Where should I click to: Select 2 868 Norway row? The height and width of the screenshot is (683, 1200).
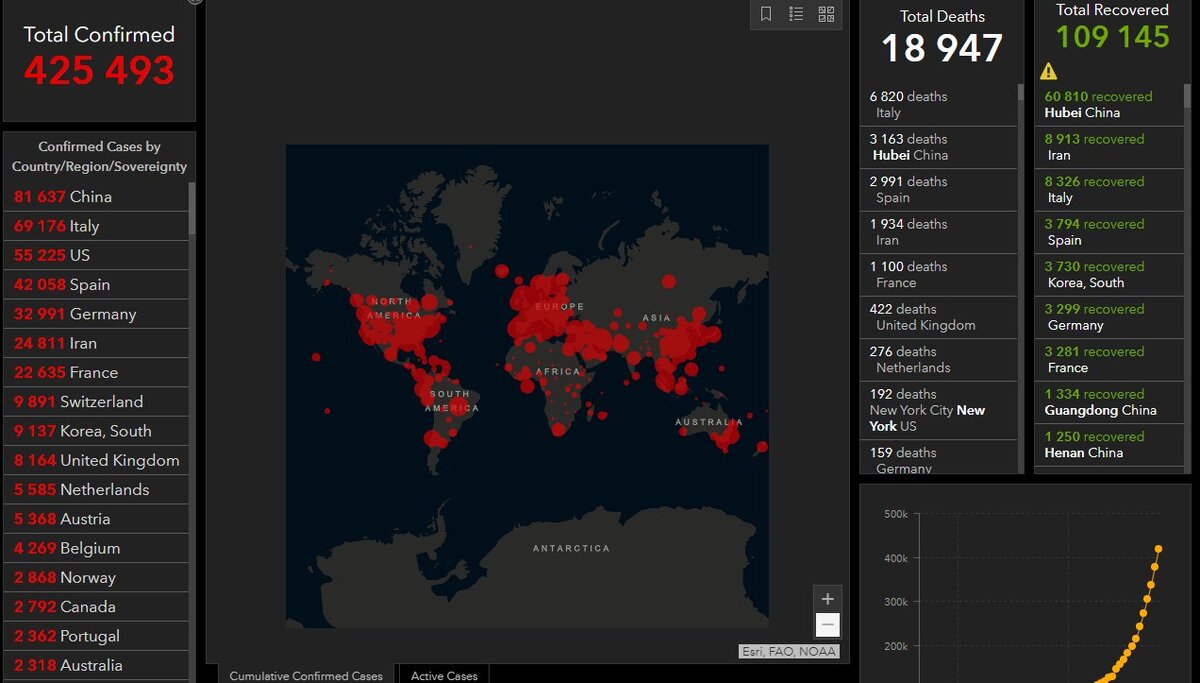96,577
